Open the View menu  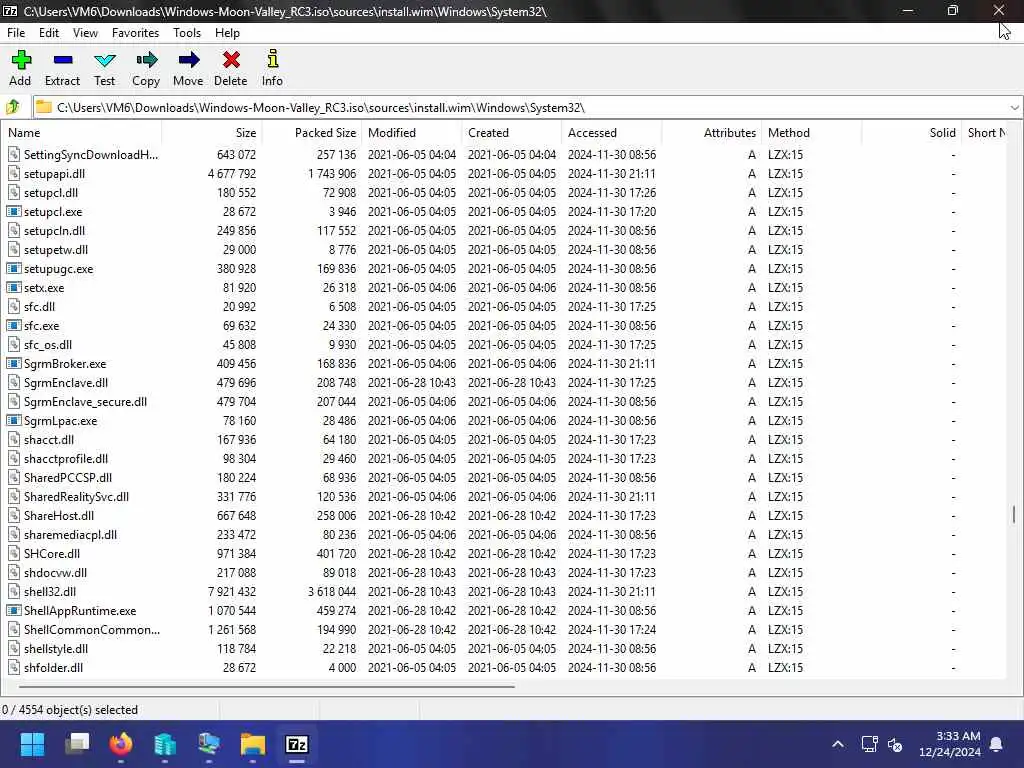(x=85, y=33)
